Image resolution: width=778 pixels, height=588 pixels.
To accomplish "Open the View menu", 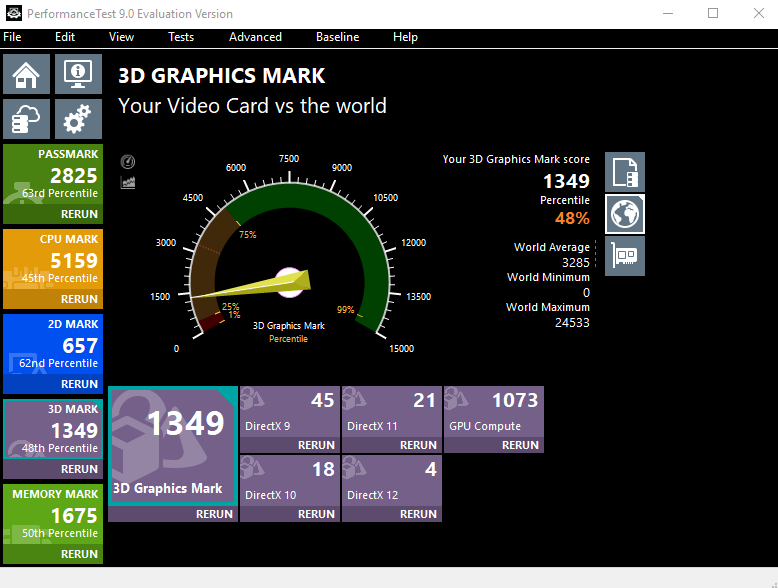I will (x=121, y=37).
